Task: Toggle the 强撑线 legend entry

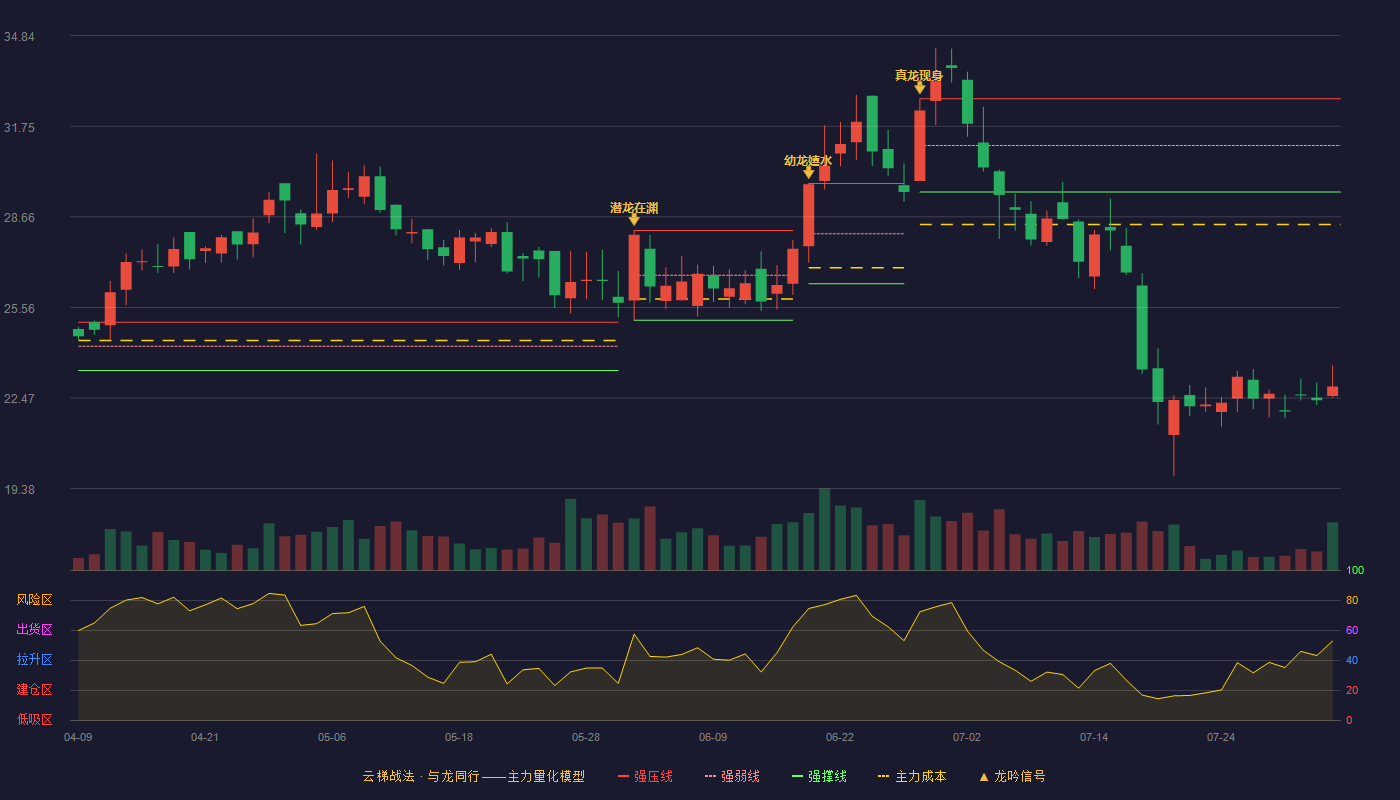Action: click(819, 776)
